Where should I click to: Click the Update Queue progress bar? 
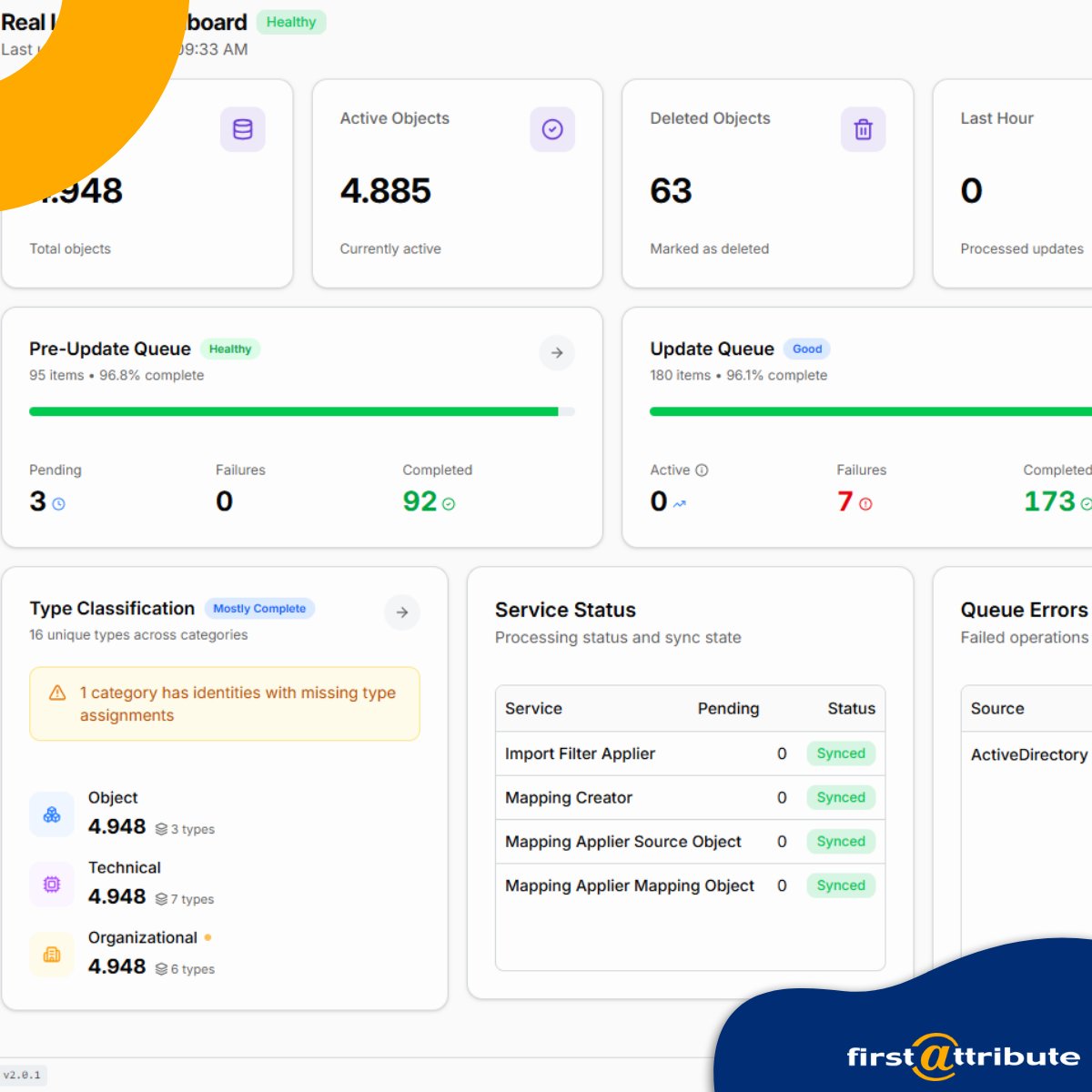click(871, 411)
